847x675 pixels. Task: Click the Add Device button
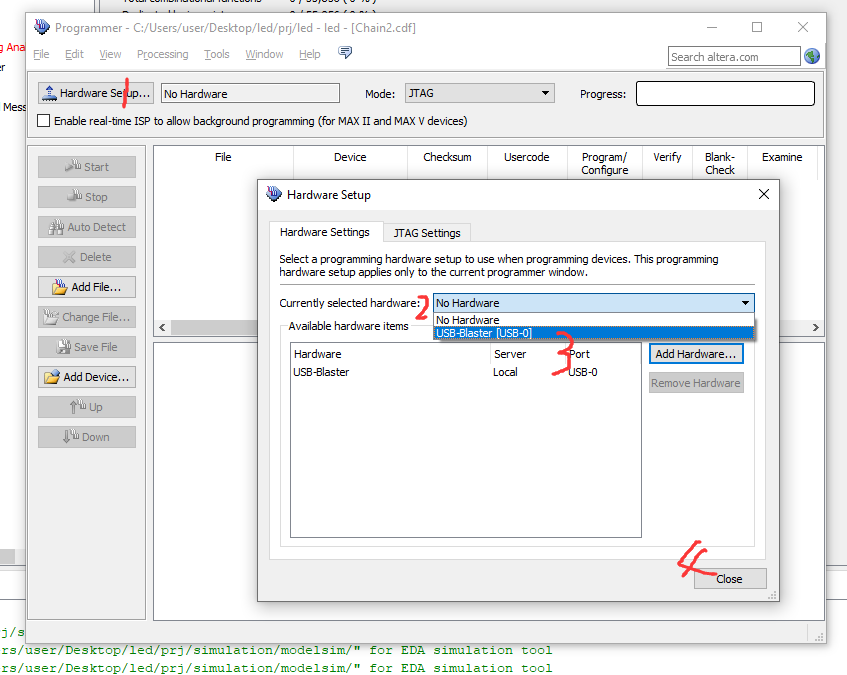click(x=87, y=377)
